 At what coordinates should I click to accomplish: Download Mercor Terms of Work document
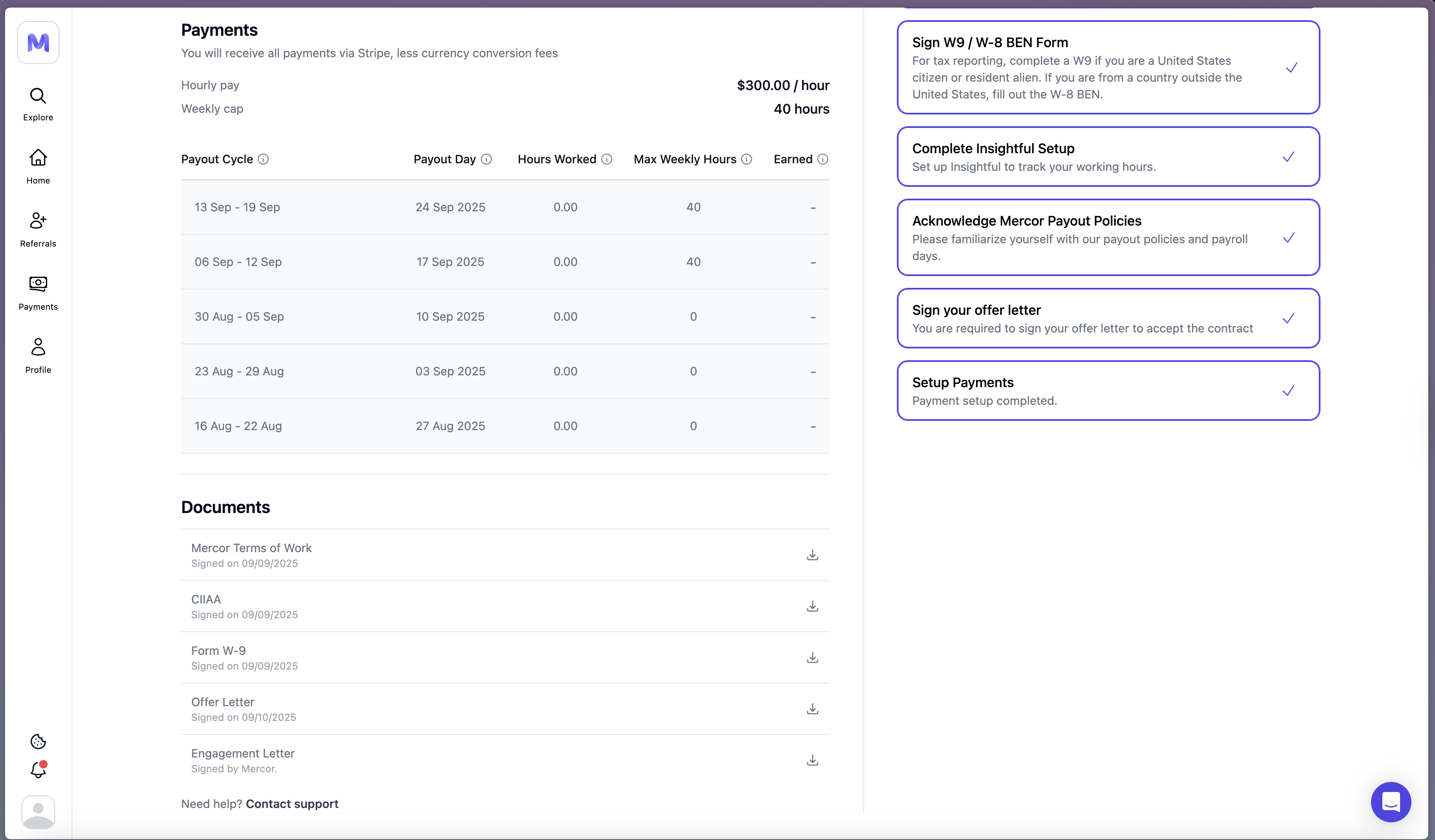(813, 555)
